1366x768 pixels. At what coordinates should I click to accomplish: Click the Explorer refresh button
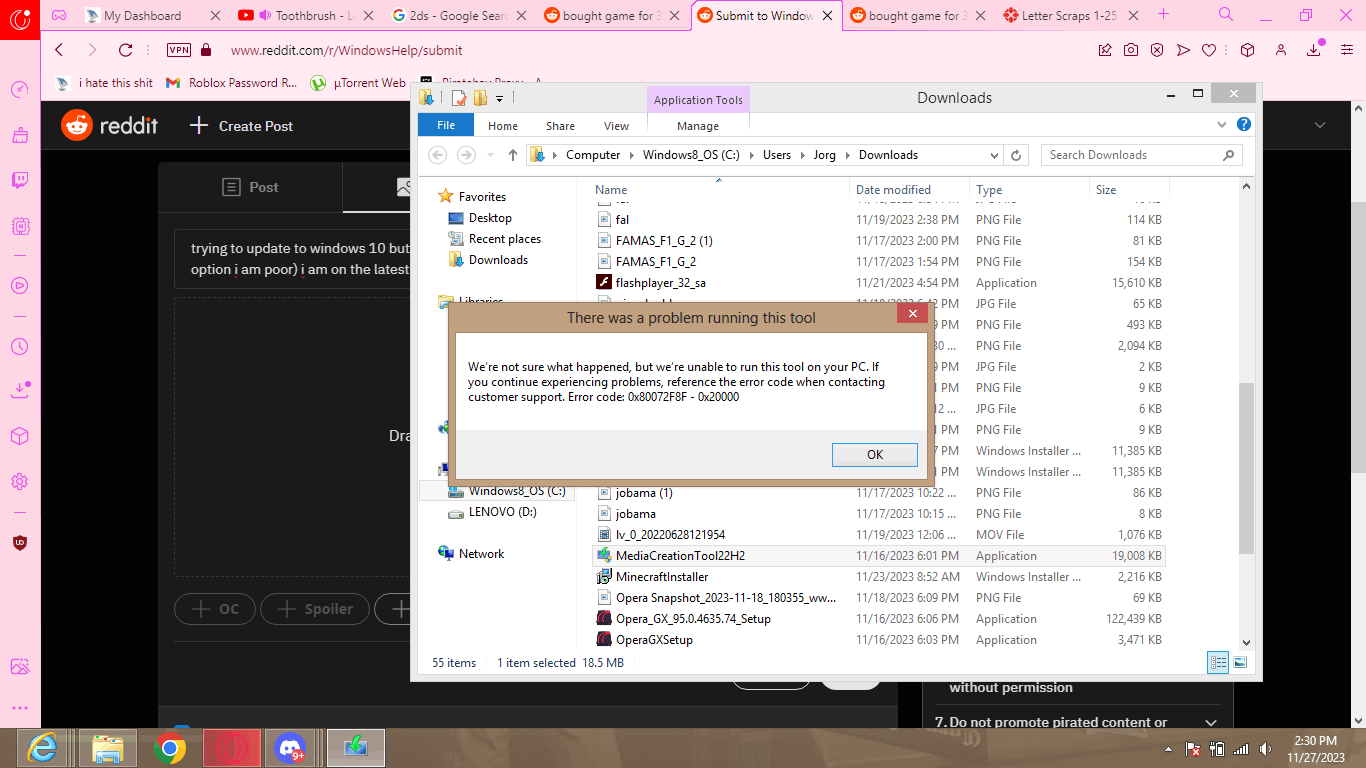pyautogui.click(x=1016, y=155)
